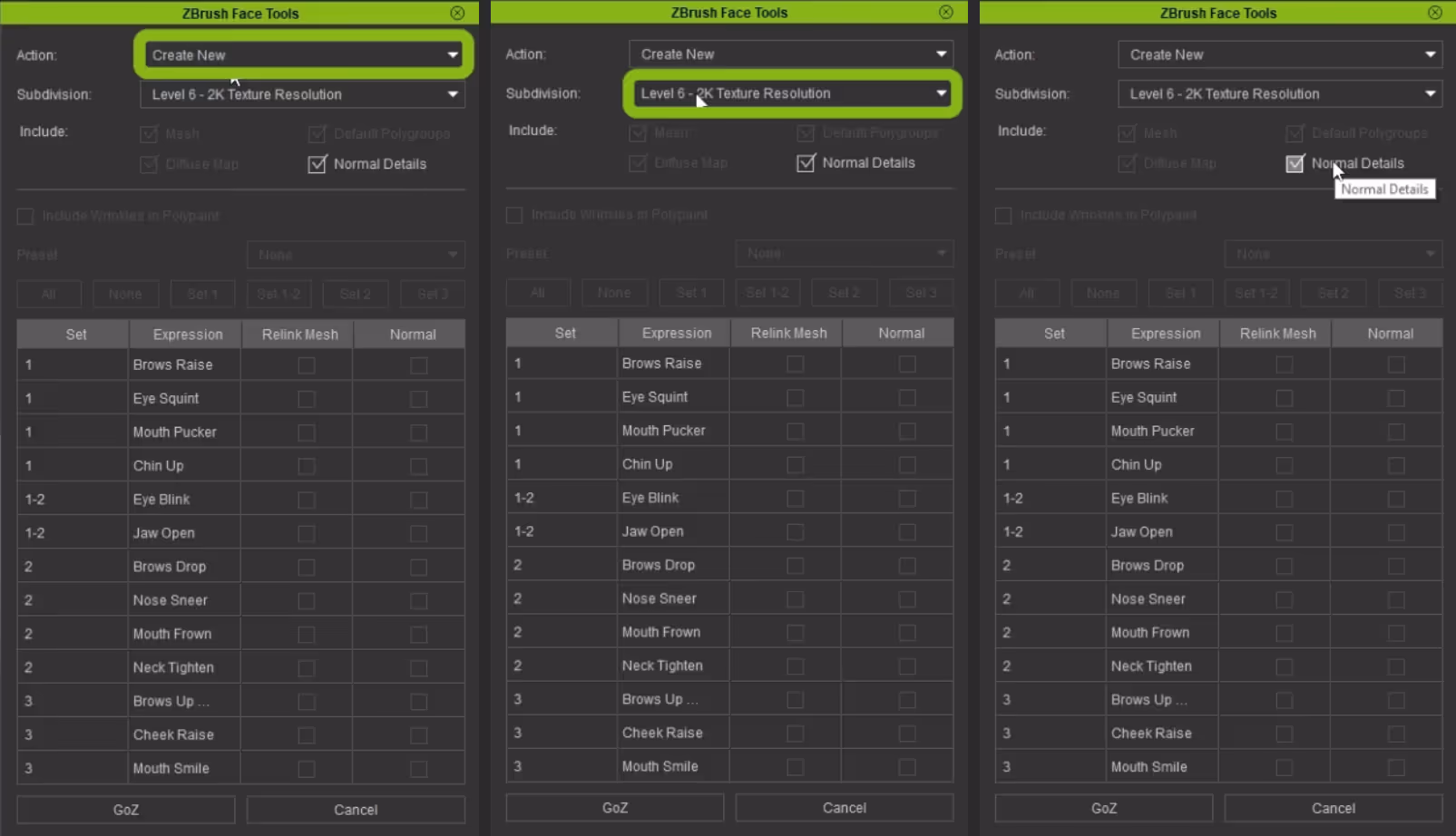
Task: Check Relink Mesh for Mouth Pucker, middle panel
Action: 796,432
